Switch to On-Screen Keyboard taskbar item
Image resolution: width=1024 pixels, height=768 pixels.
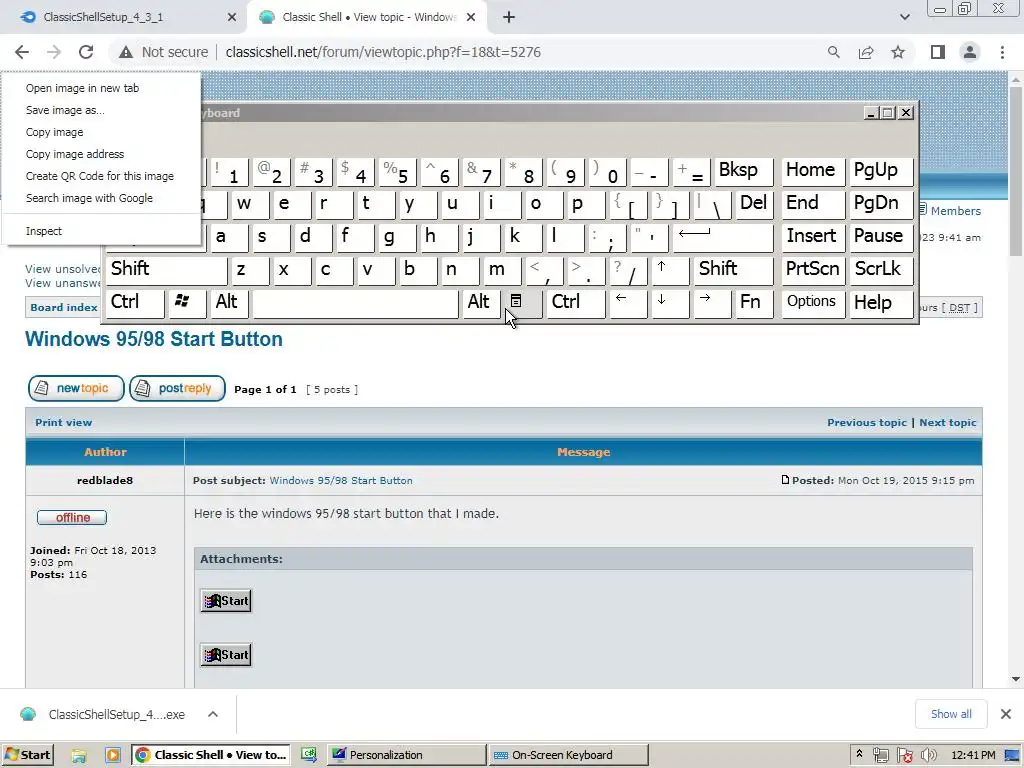tap(569, 755)
